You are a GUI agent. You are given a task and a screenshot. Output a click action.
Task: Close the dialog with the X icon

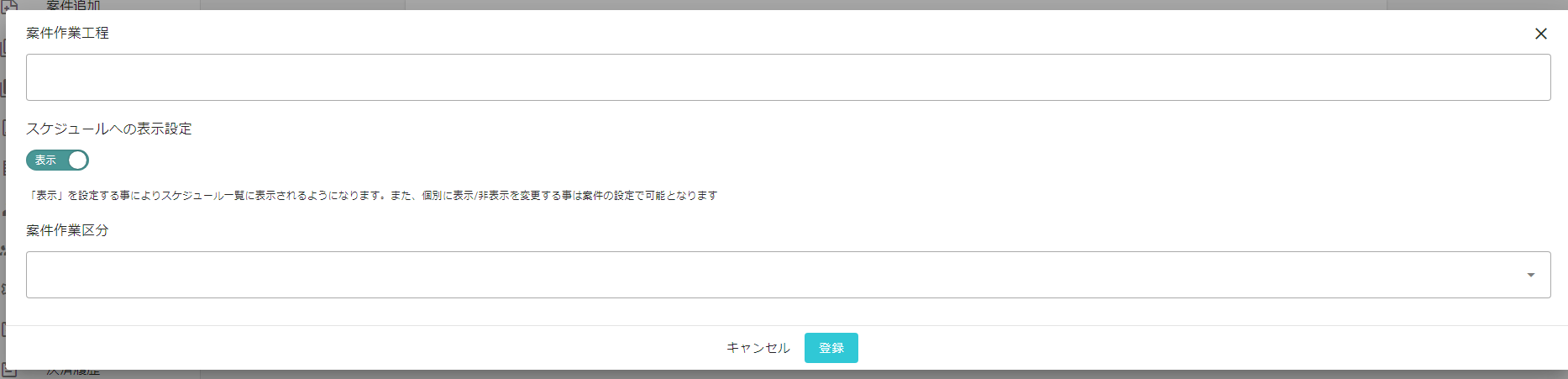coord(1540,34)
